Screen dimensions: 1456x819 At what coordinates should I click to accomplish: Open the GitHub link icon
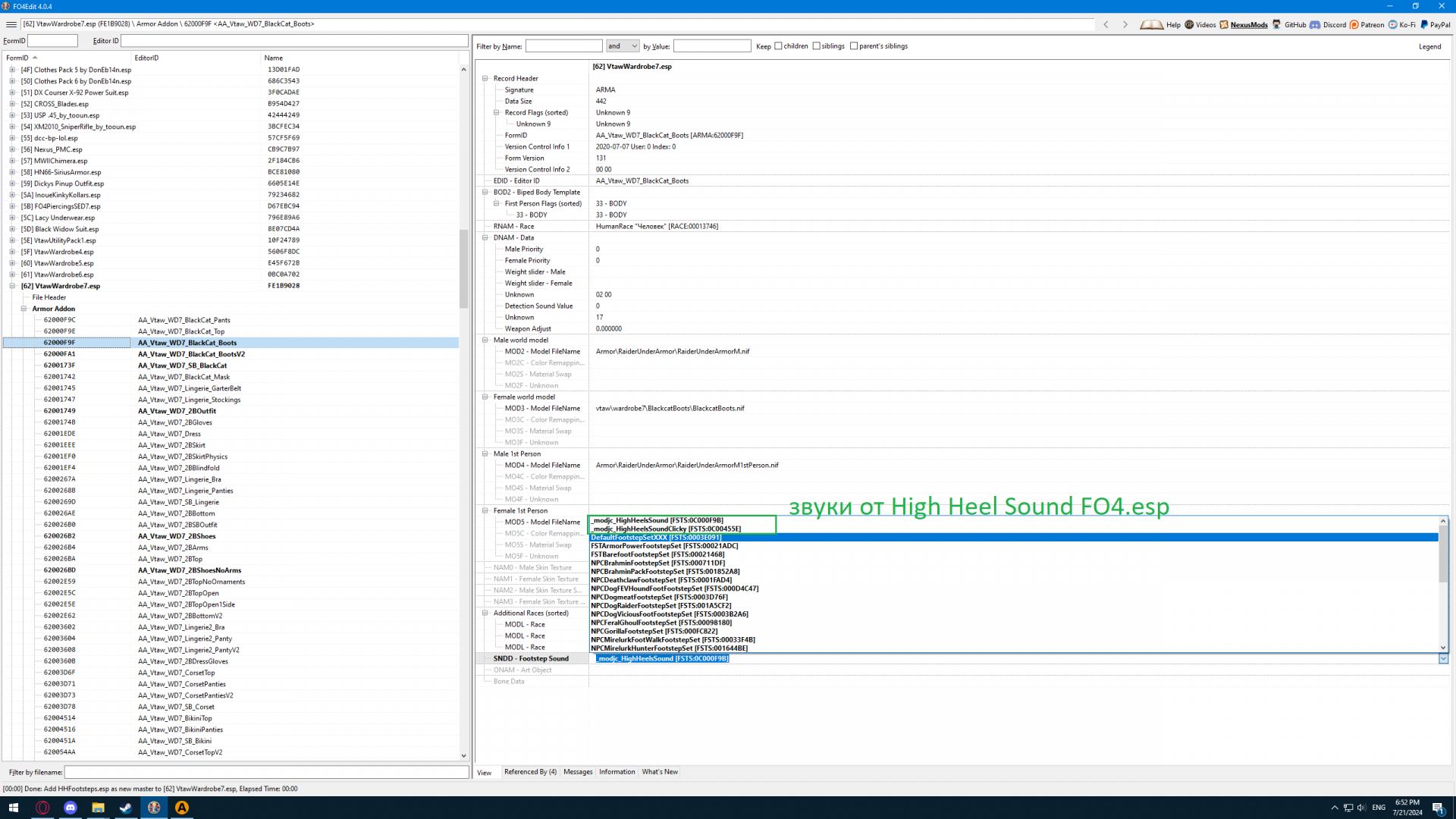click(1277, 24)
